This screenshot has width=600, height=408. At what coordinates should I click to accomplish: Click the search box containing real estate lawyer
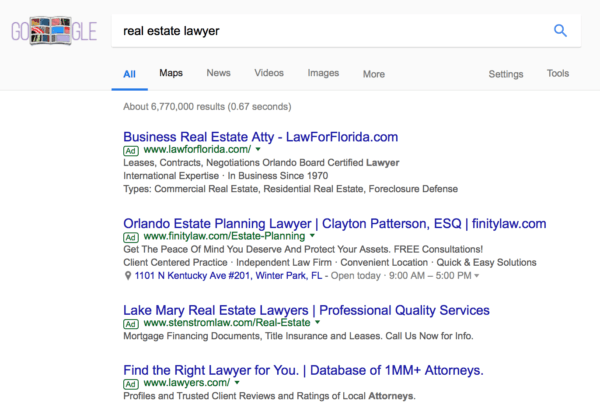pos(346,31)
